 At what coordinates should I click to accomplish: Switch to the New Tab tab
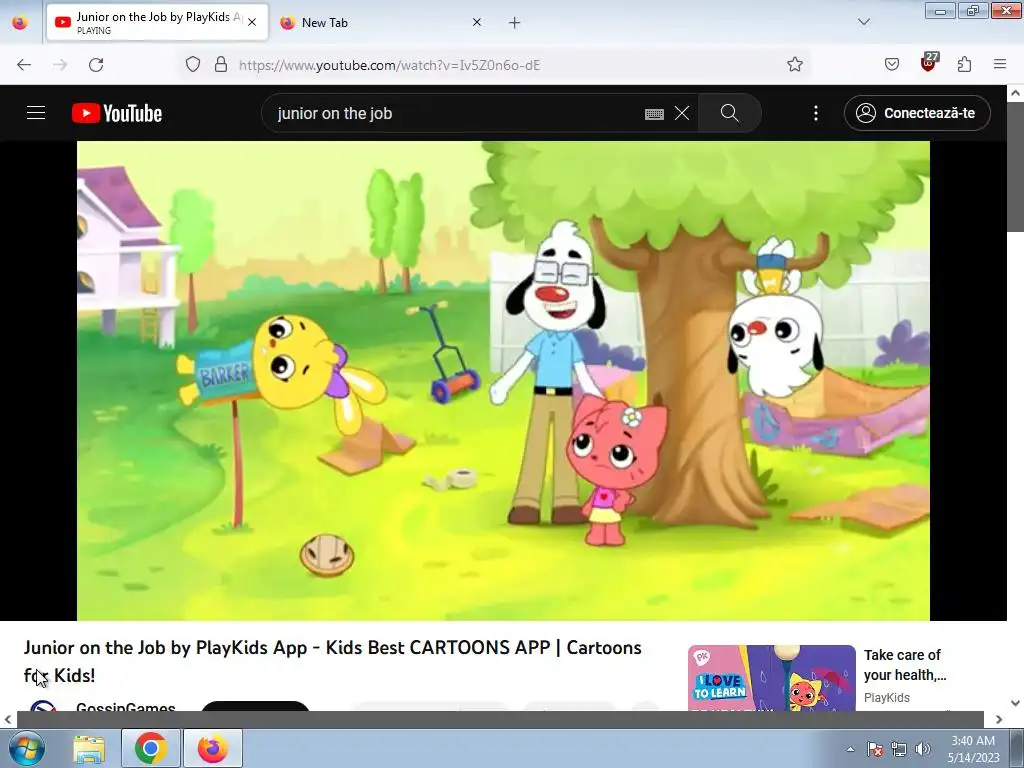(382, 22)
